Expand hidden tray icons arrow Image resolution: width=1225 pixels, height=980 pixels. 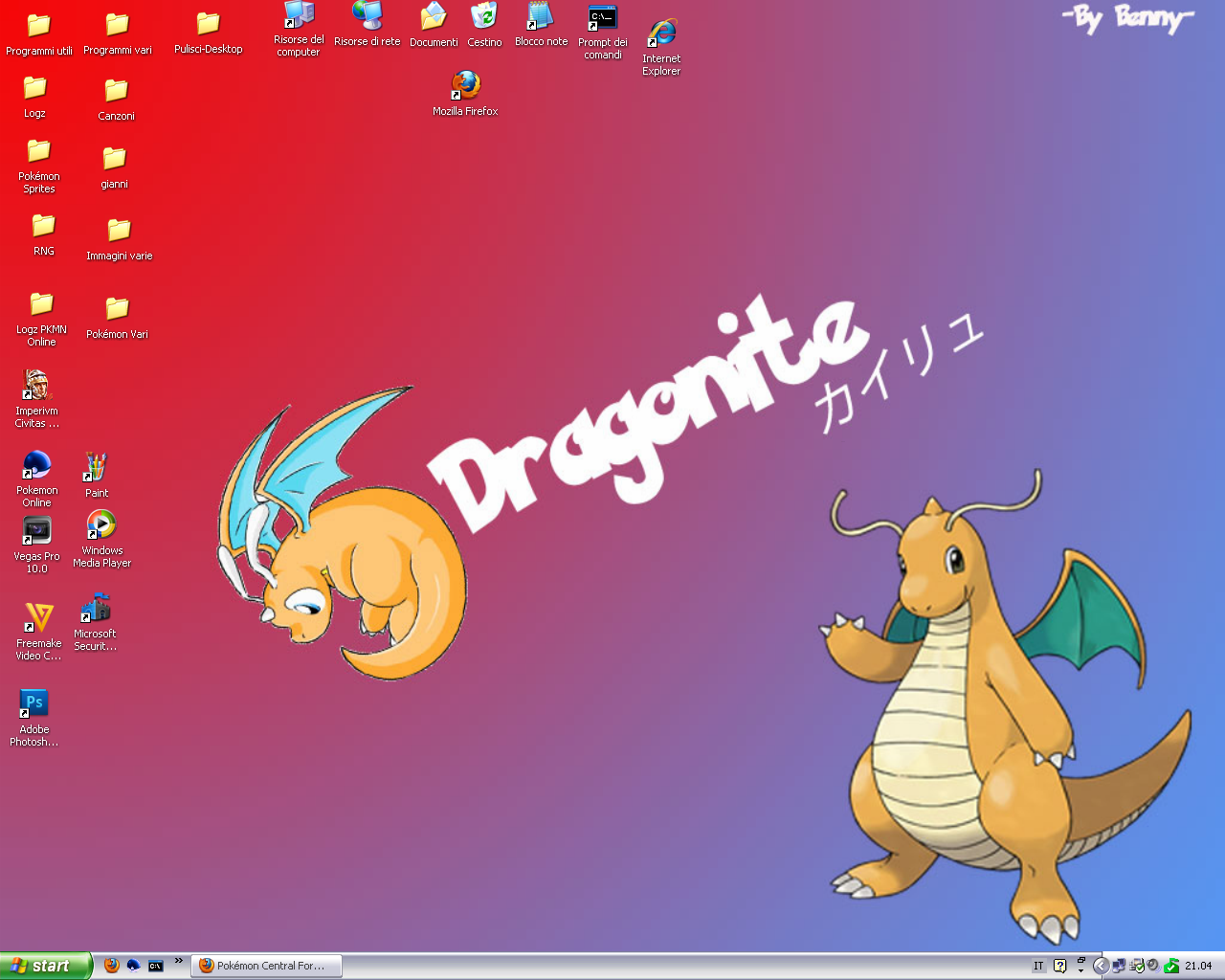[1101, 966]
